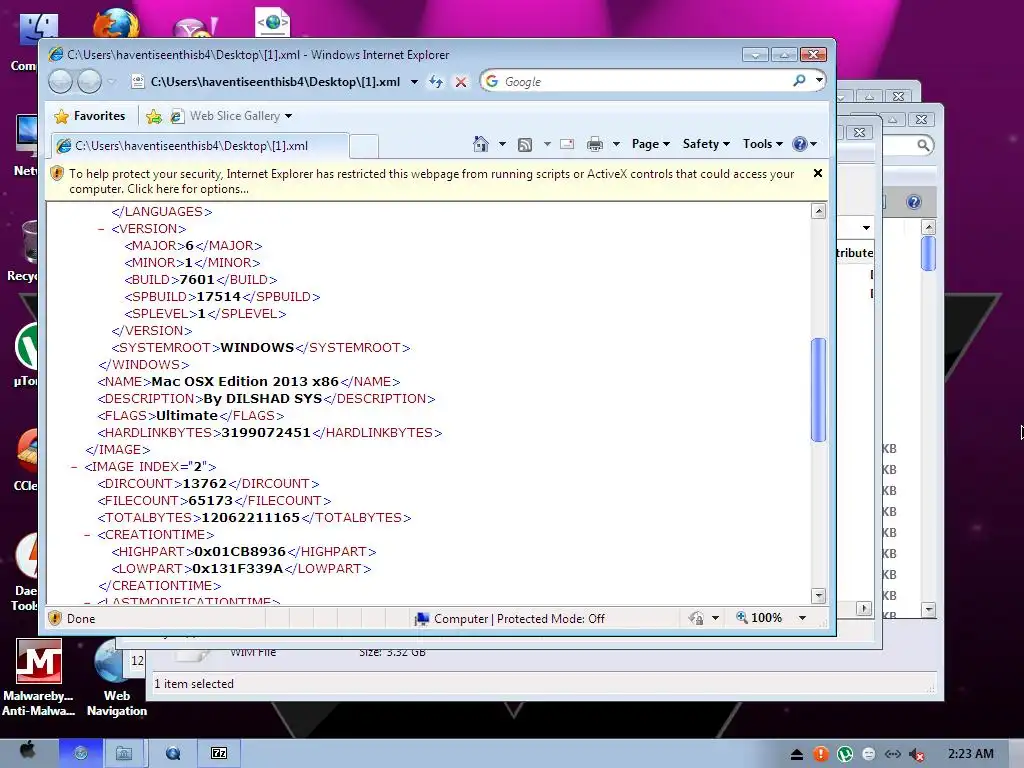Image resolution: width=1024 pixels, height=768 pixels.
Task: Click the privacy lock icon in the status bar
Action: (x=697, y=618)
